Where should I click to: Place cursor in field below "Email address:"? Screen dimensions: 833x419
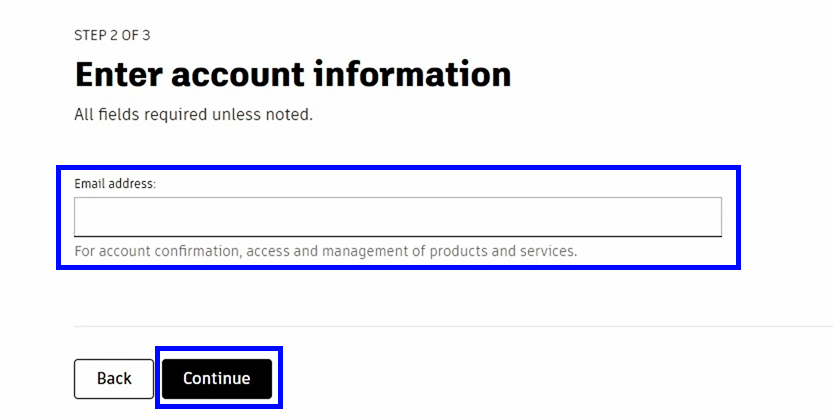[x=397, y=216]
